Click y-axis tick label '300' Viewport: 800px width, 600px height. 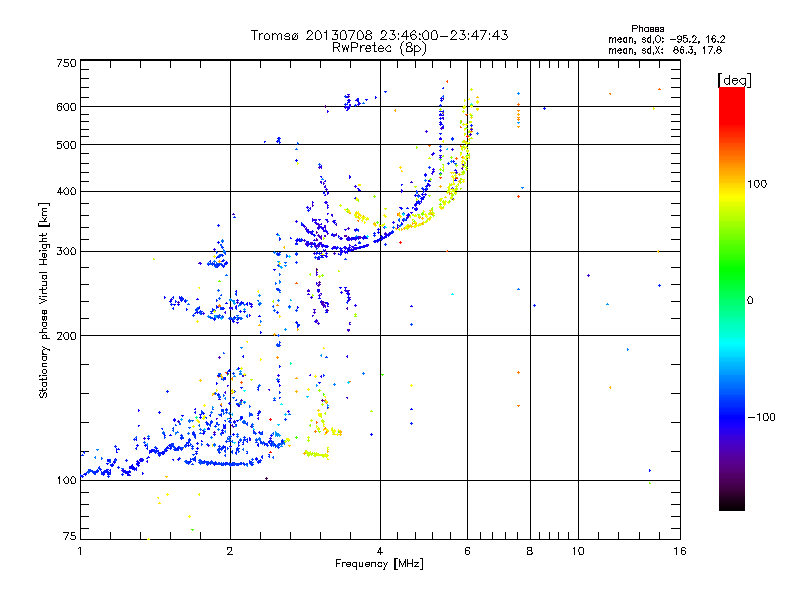click(x=66, y=252)
